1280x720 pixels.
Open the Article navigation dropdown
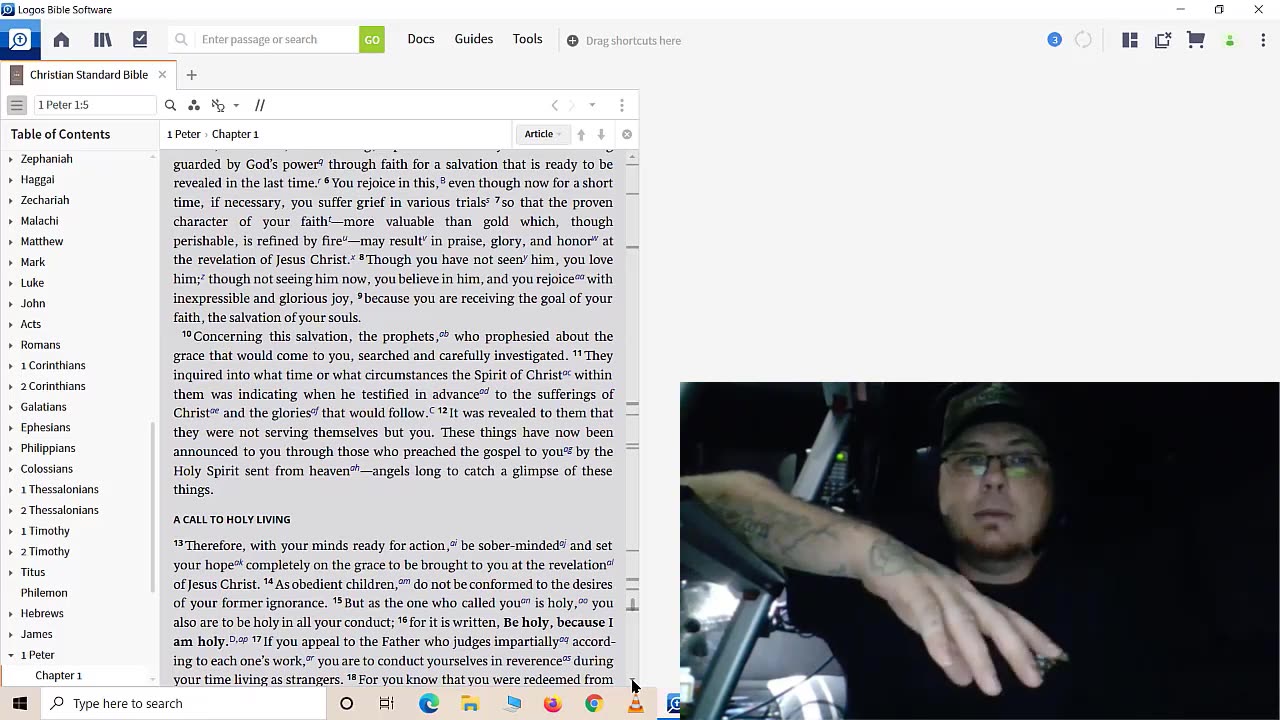click(x=543, y=134)
